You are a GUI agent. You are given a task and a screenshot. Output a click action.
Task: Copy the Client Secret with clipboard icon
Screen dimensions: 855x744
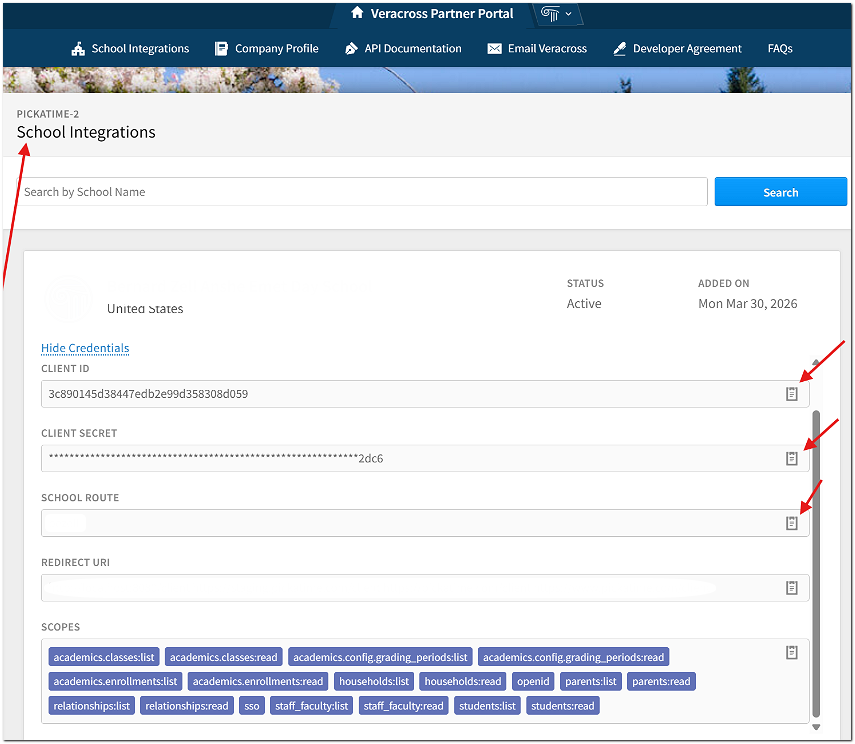coord(791,458)
